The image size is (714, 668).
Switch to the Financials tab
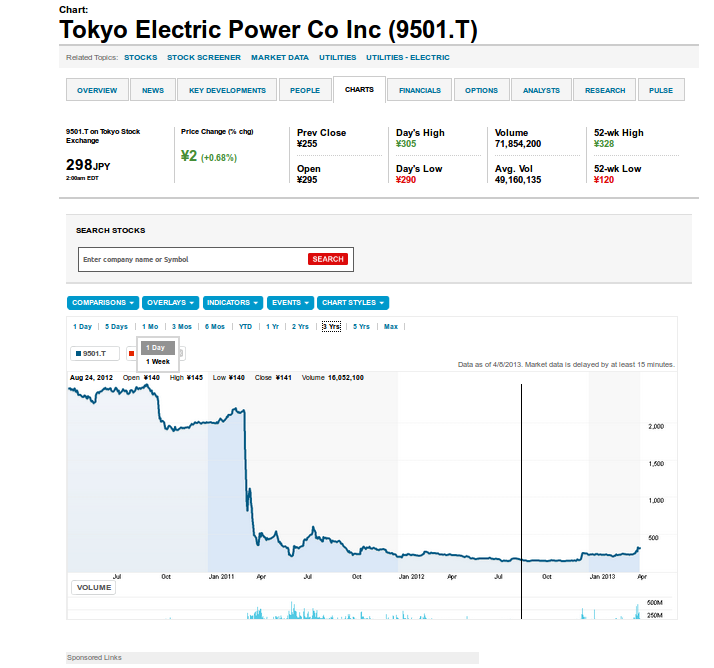419,91
